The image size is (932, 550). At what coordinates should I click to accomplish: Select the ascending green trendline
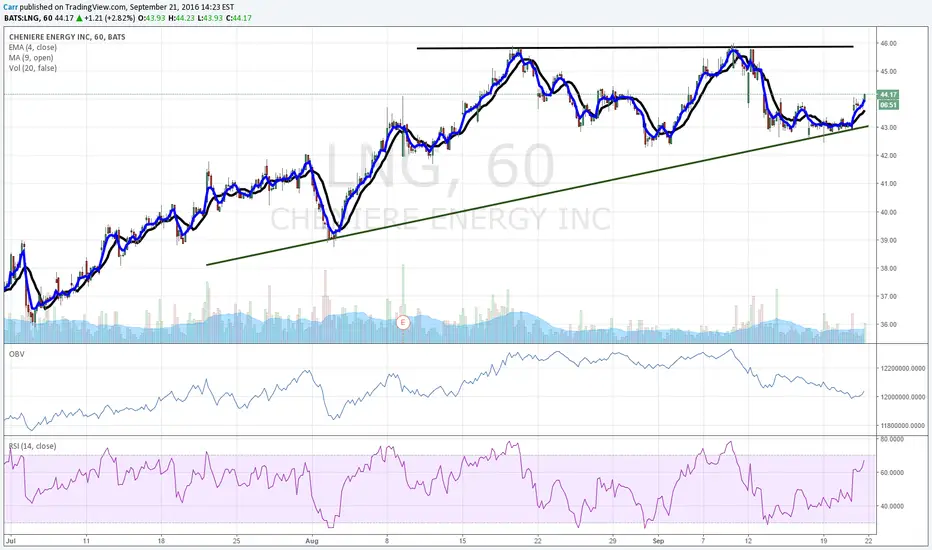click(537, 195)
